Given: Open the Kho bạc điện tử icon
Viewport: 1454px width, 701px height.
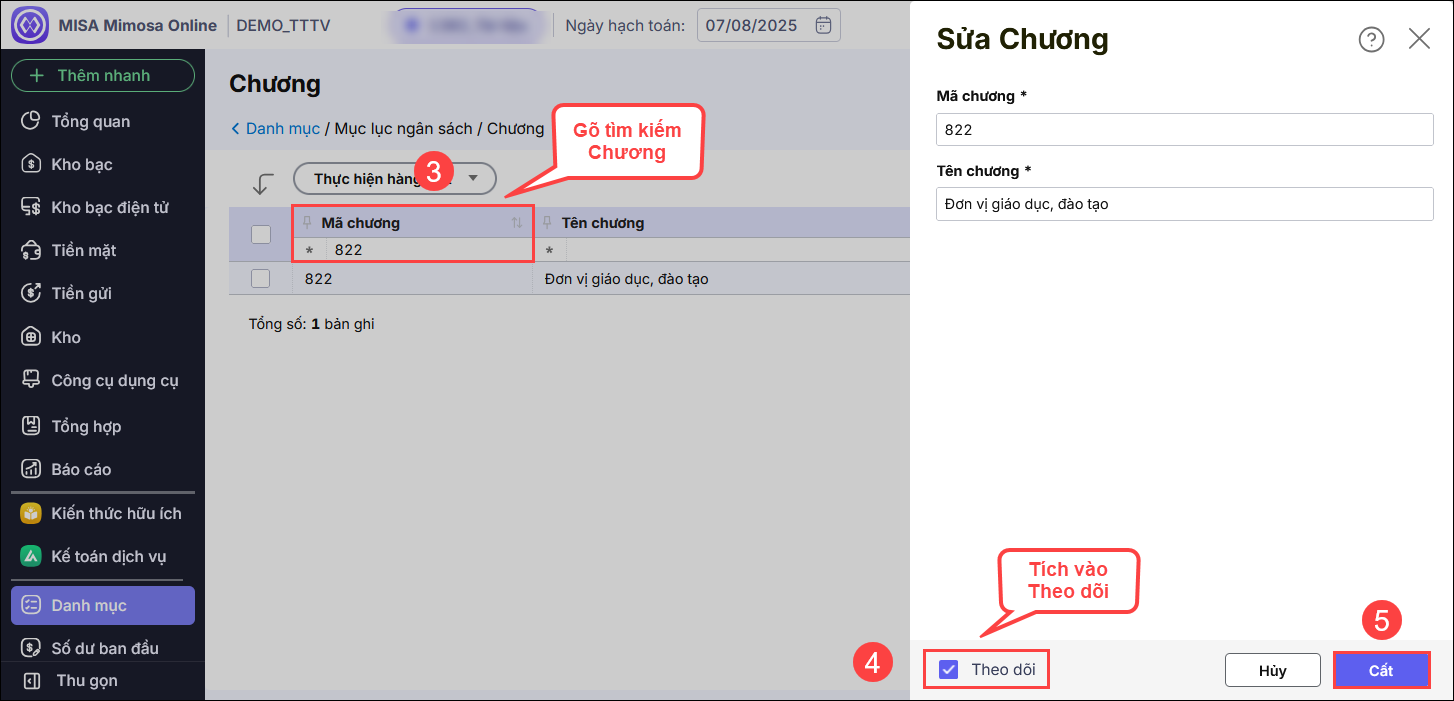Looking at the screenshot, I should (x=31, y=207).
